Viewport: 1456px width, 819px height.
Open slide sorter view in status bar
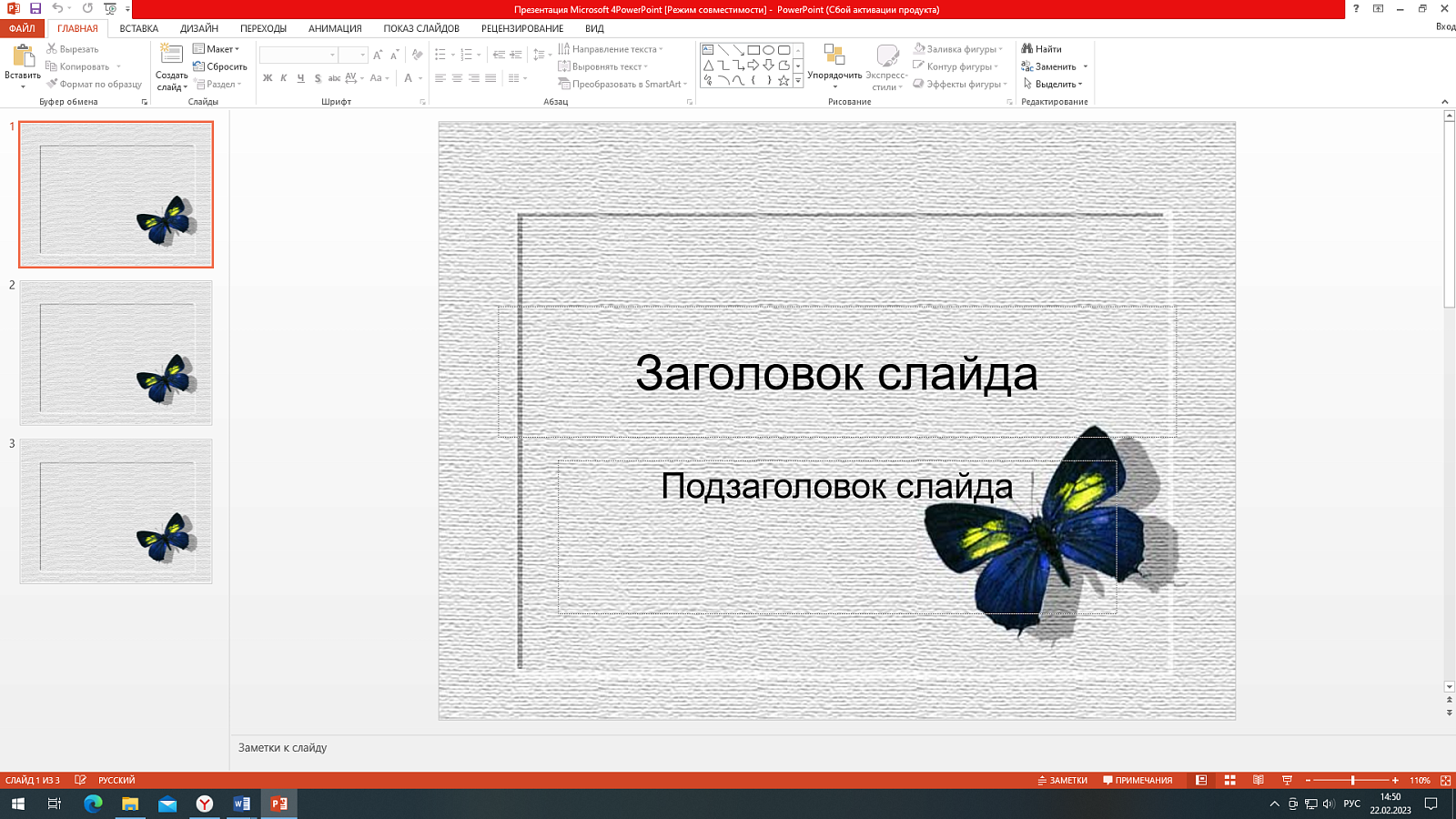[1229, 780]
